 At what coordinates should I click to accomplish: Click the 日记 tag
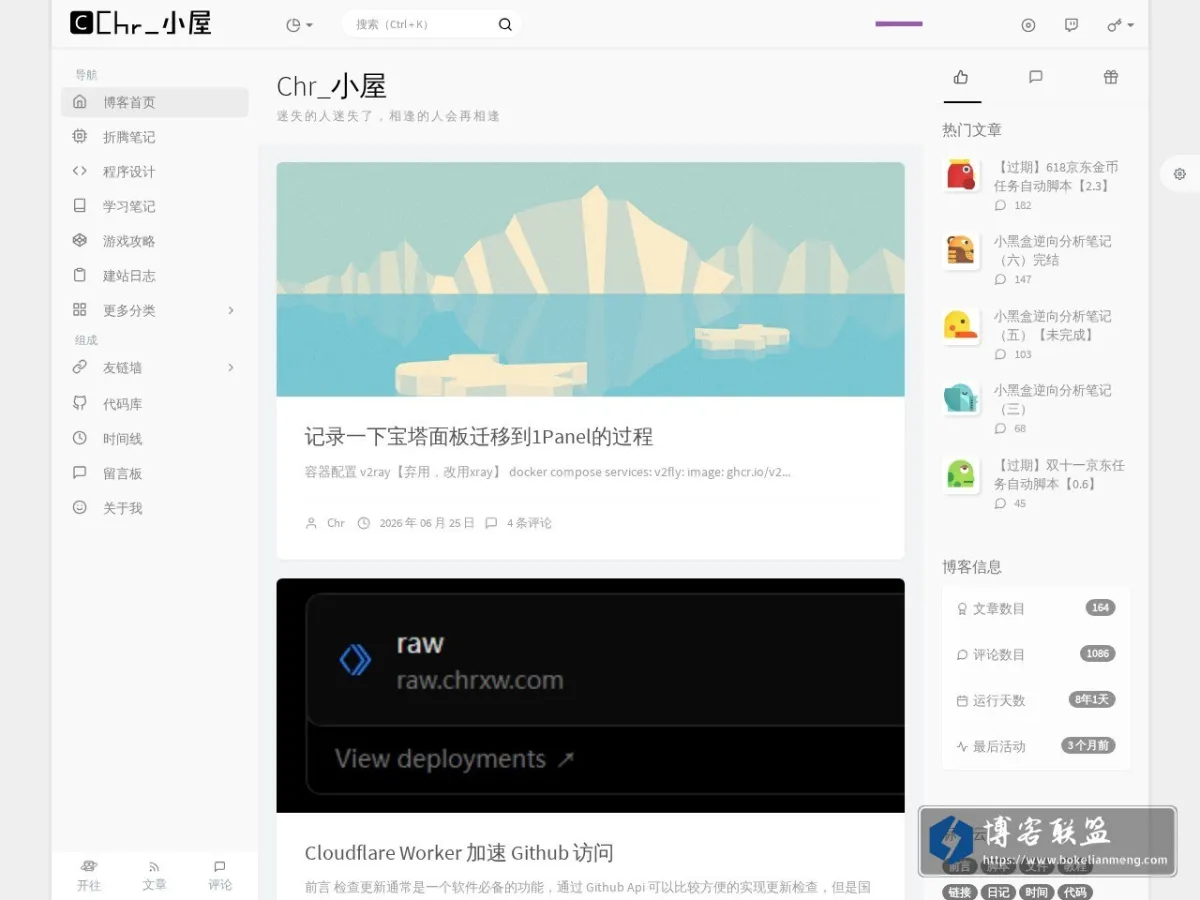click(998, 892)
